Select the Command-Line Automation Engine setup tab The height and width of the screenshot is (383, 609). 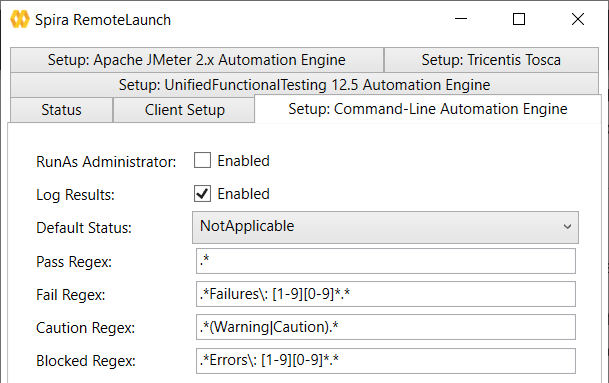click(x=428, y=109)
